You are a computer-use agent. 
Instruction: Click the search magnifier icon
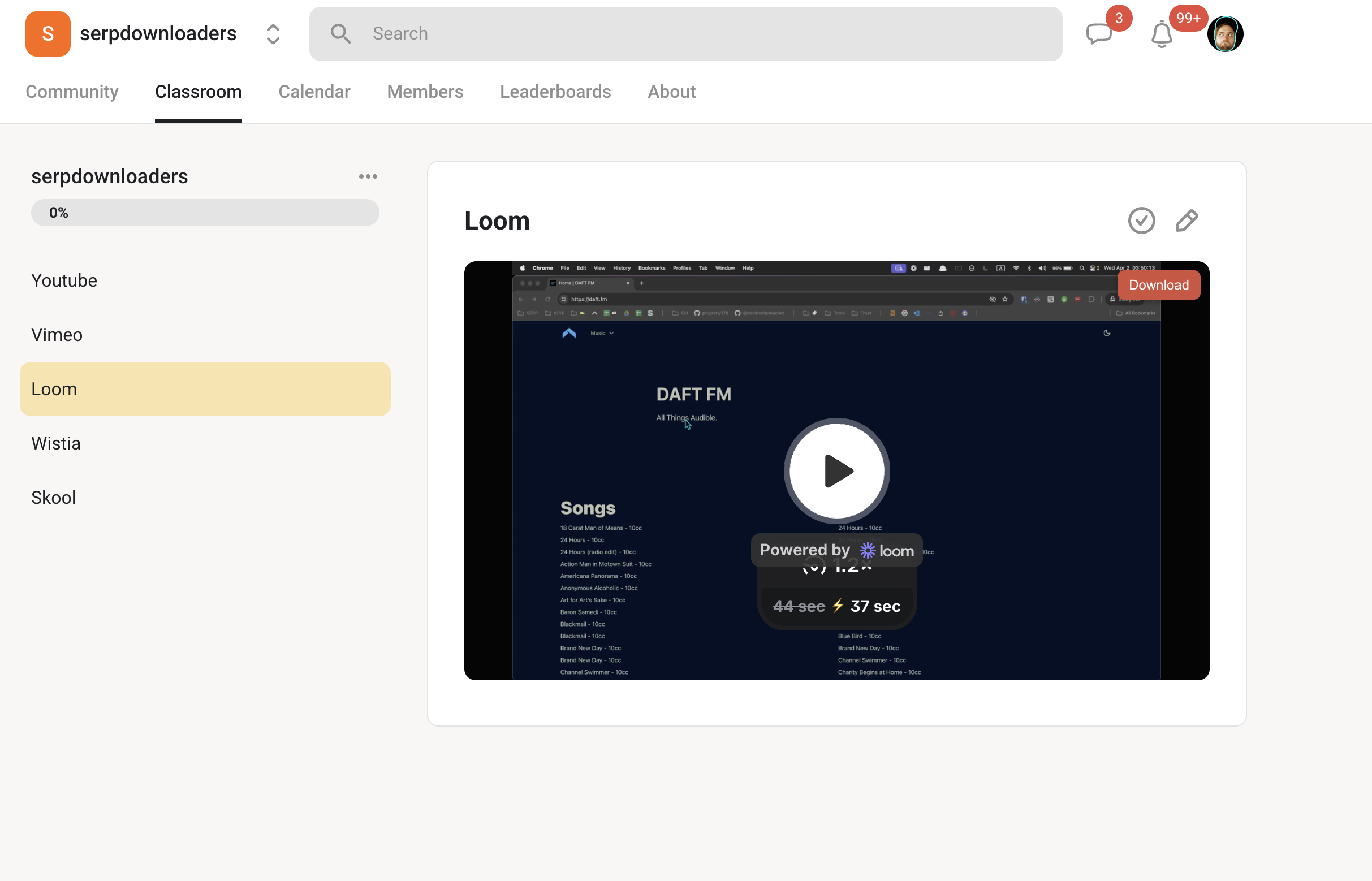340,34
